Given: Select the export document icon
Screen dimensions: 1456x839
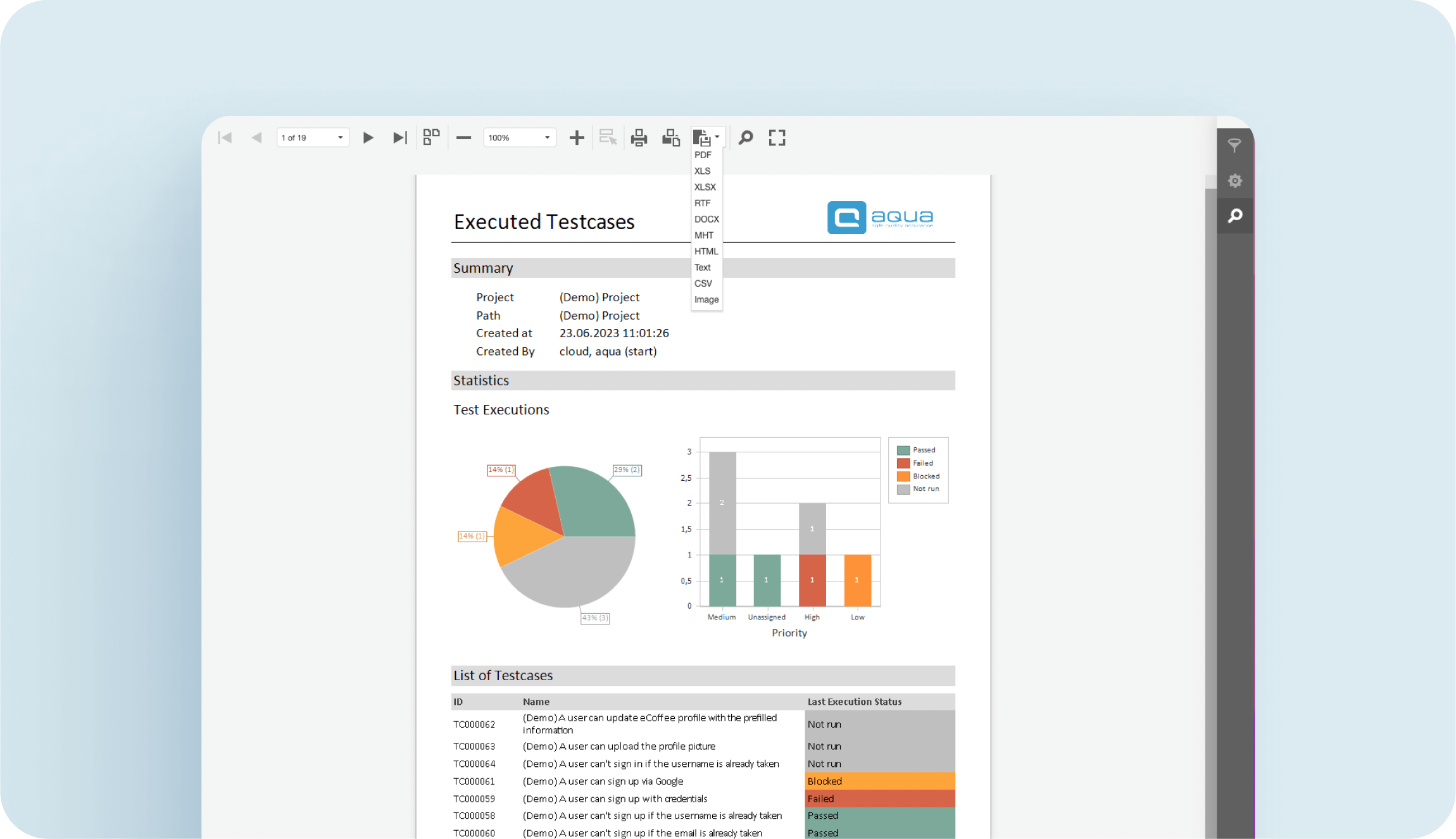Looking at the screenshot, I should click(703, 137).
